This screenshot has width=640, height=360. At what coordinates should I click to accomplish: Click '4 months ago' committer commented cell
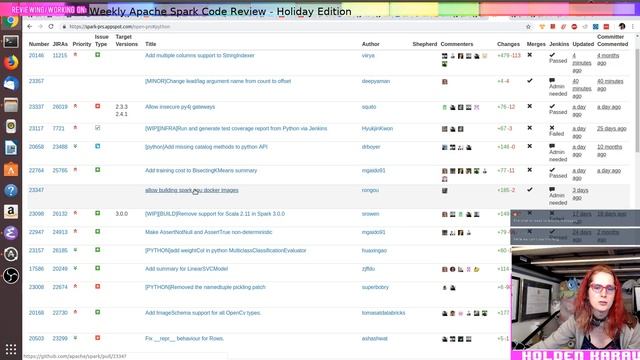pos(608,59)
